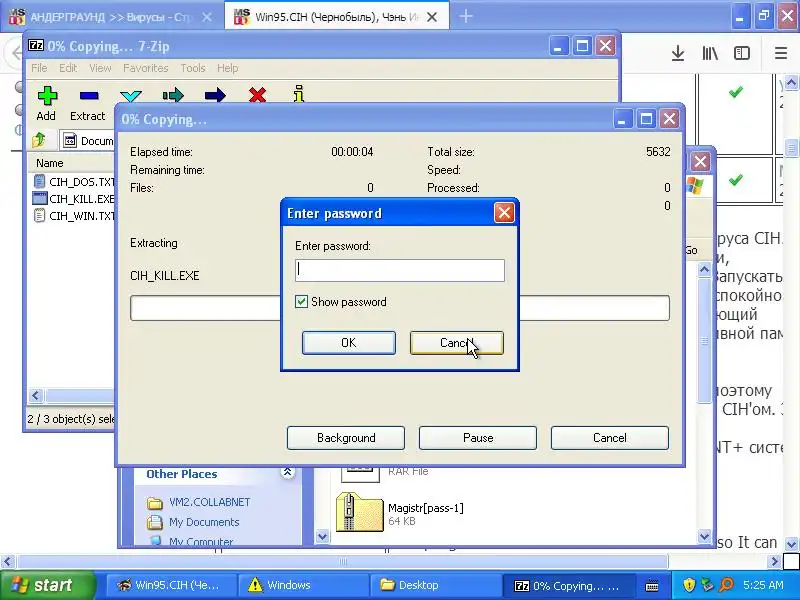Click the up-folder icon in 7-Zip address bar
The image size is (800, 600).
point(39,140)
